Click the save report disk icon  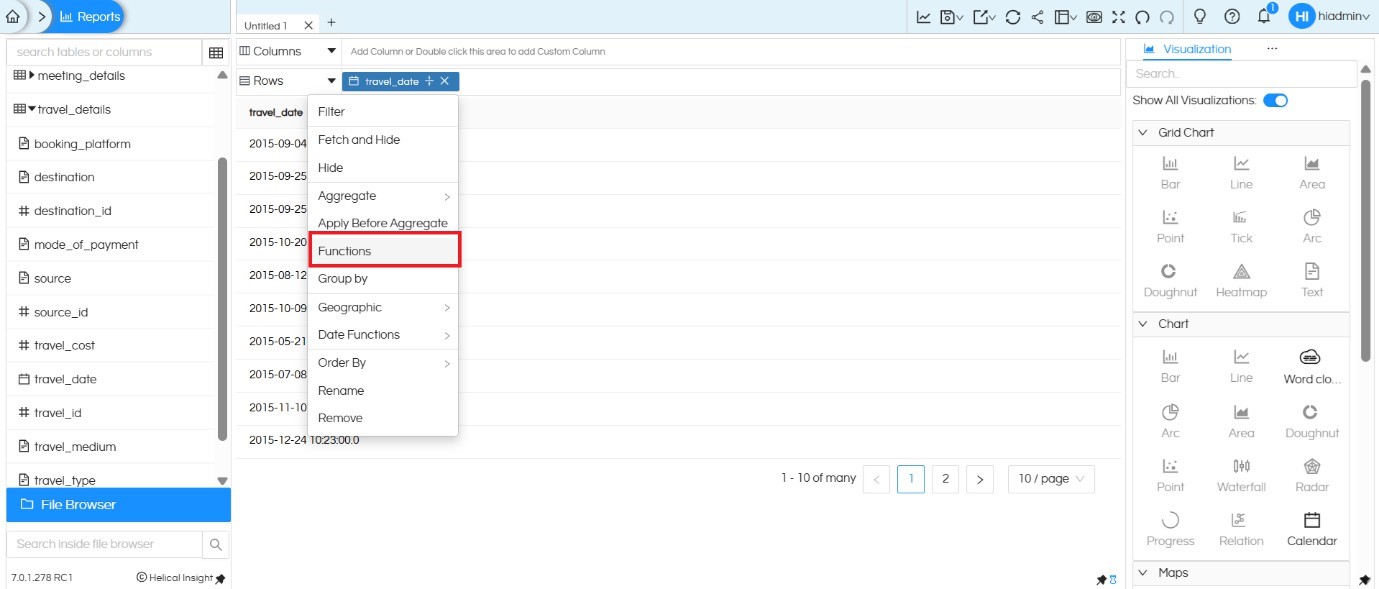point(948,17)
